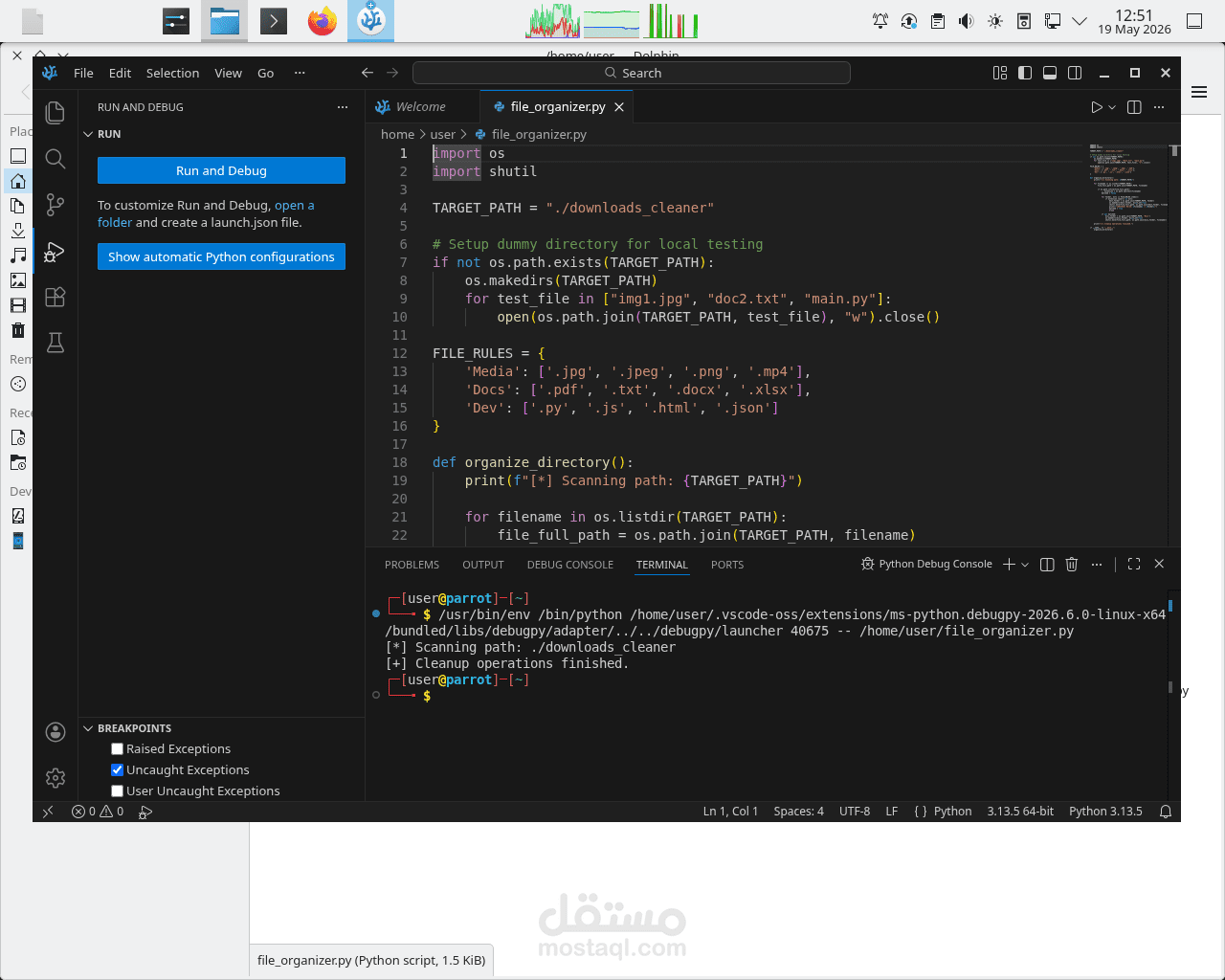Open the Accounts icon in activity bar

pos(56,732)
